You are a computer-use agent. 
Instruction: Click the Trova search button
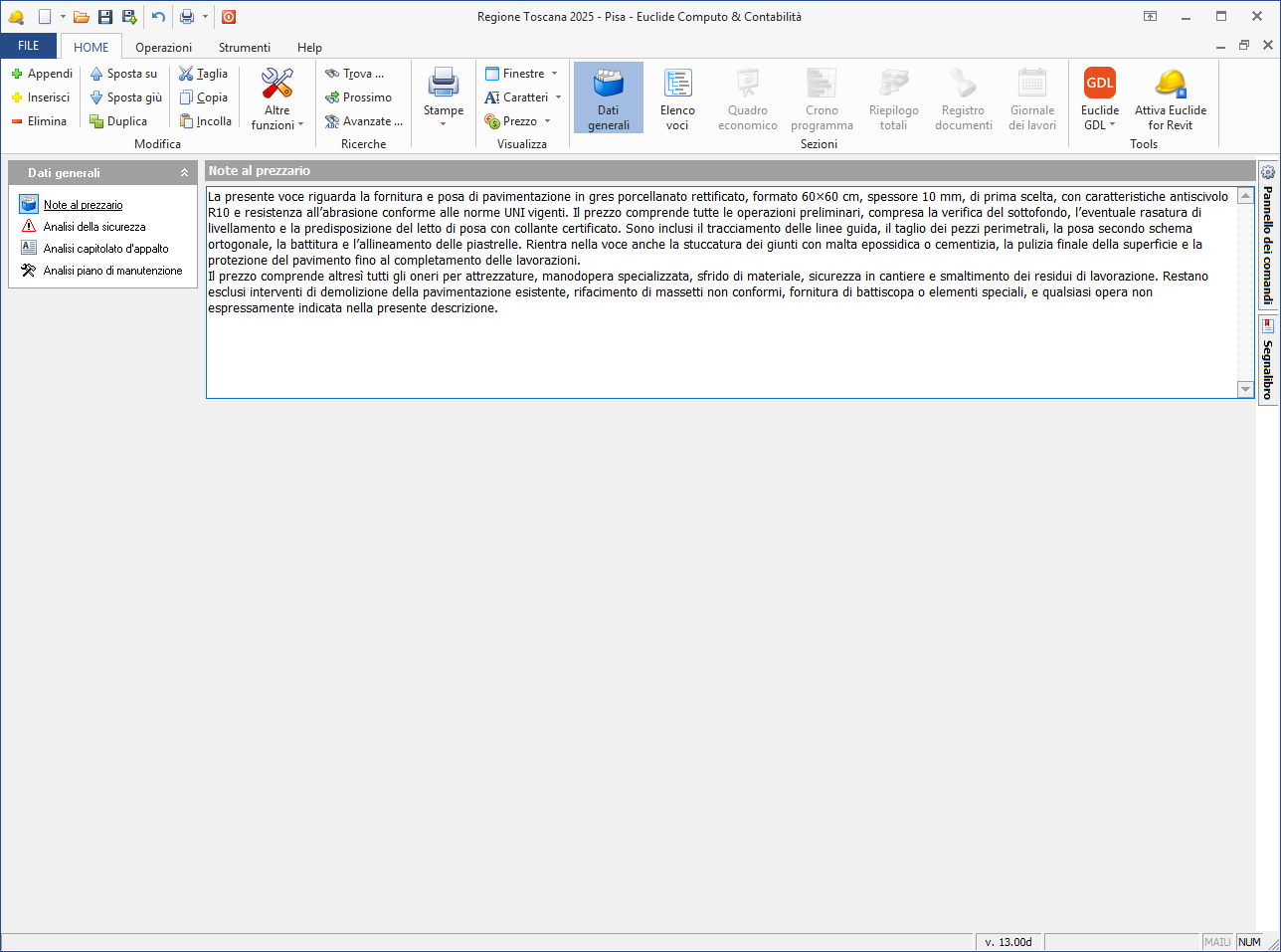click(354, 74)
